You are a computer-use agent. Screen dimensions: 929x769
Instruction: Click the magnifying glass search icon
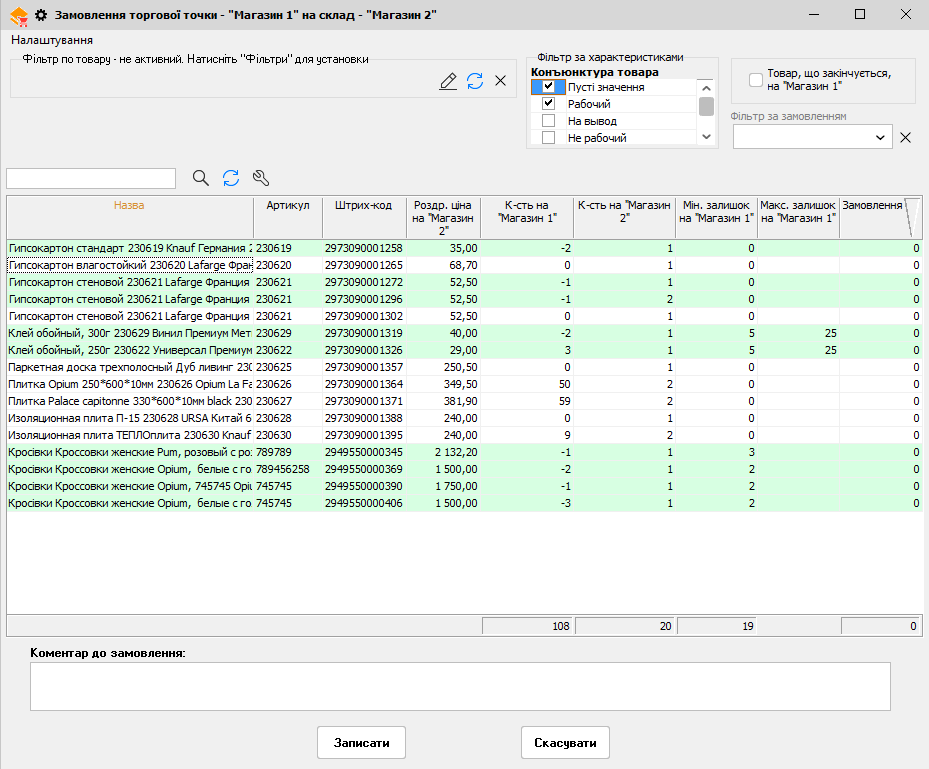coord(201,178)
